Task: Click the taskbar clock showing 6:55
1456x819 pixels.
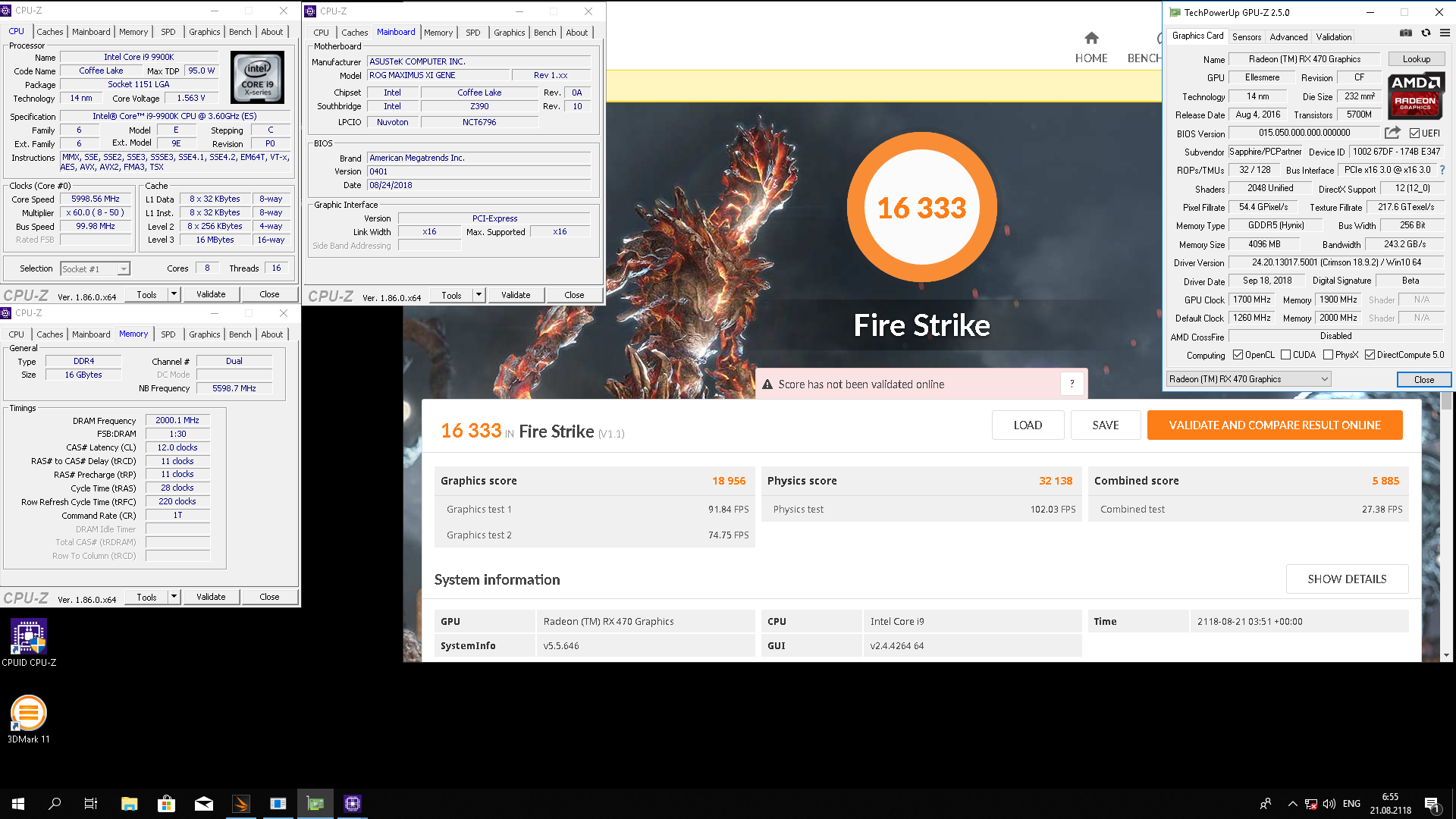Action: [1390, 804]
